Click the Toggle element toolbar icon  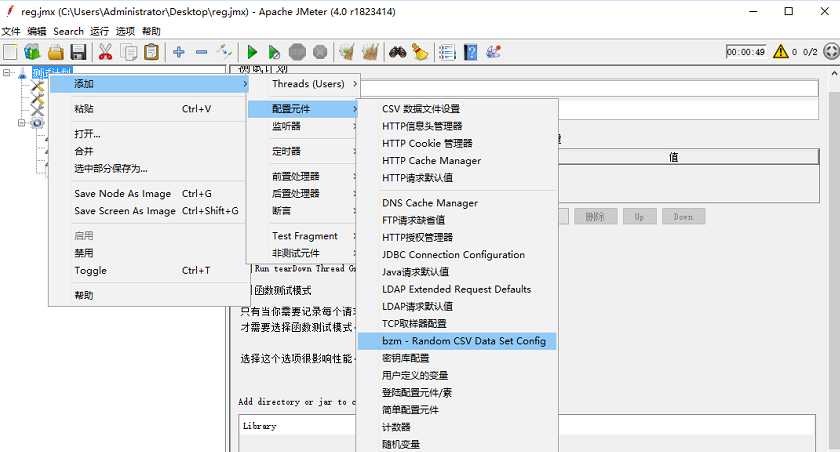224,52
